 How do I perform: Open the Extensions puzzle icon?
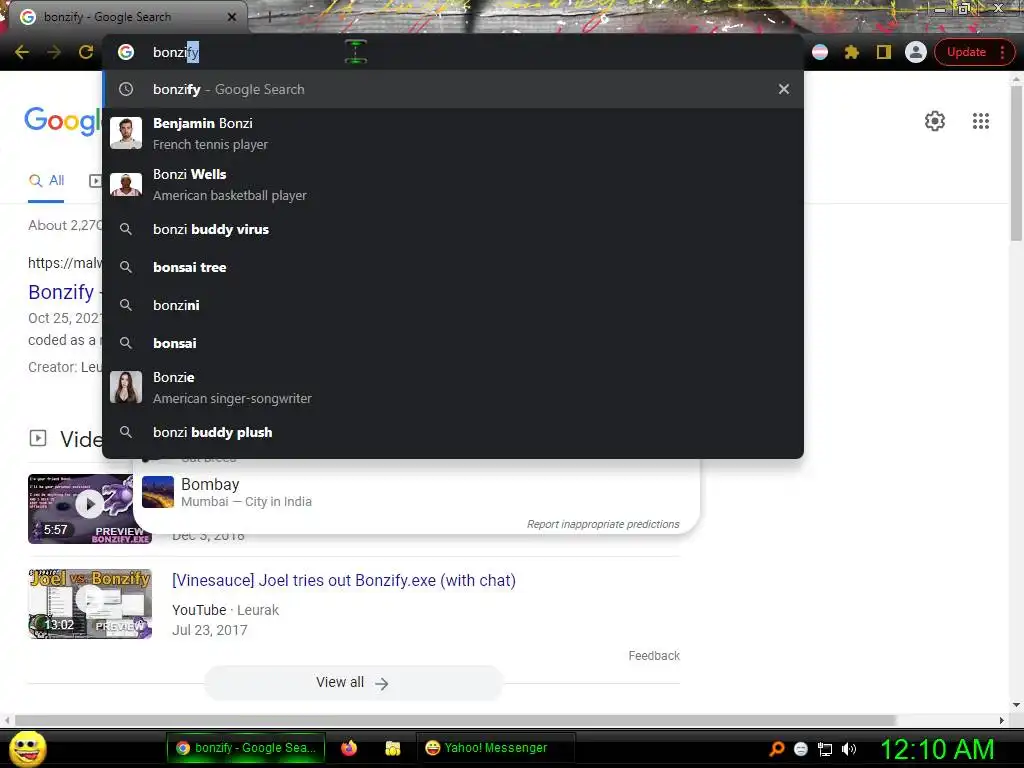(852, 52)
